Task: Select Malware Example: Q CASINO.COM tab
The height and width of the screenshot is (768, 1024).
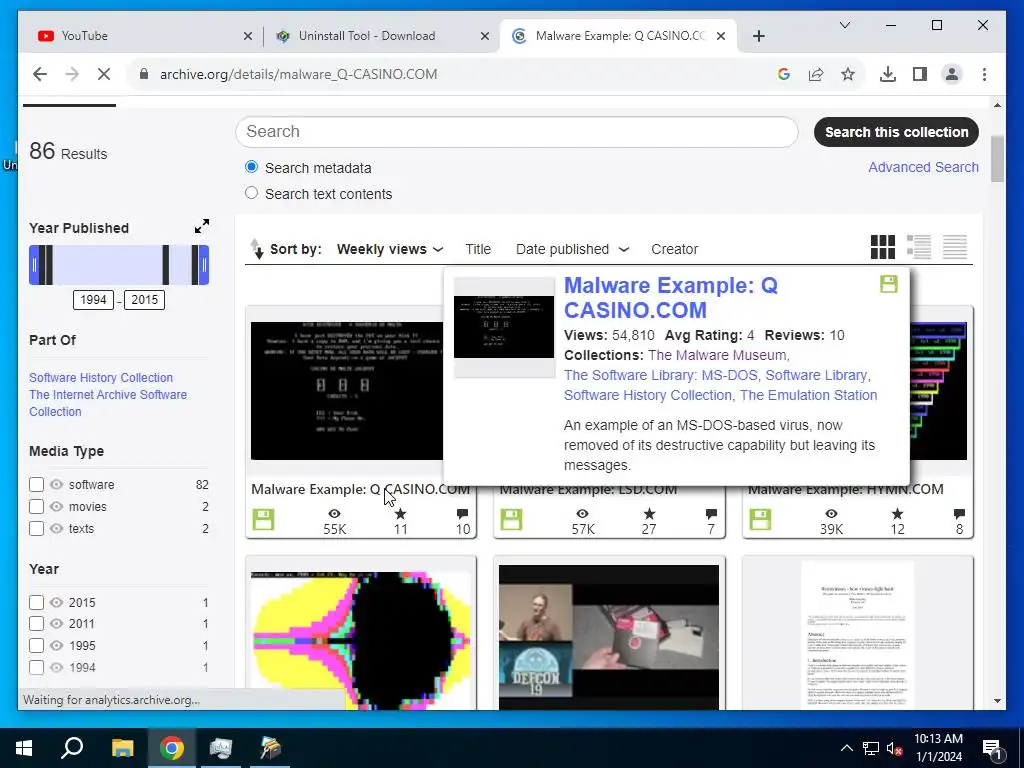Action: point(618,36)
